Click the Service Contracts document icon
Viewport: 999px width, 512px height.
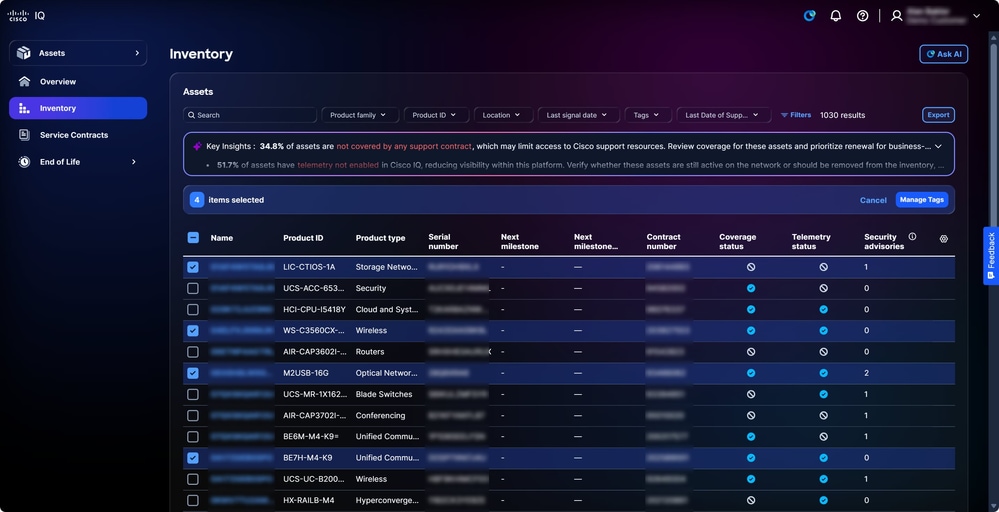click(x=24, y=135)
